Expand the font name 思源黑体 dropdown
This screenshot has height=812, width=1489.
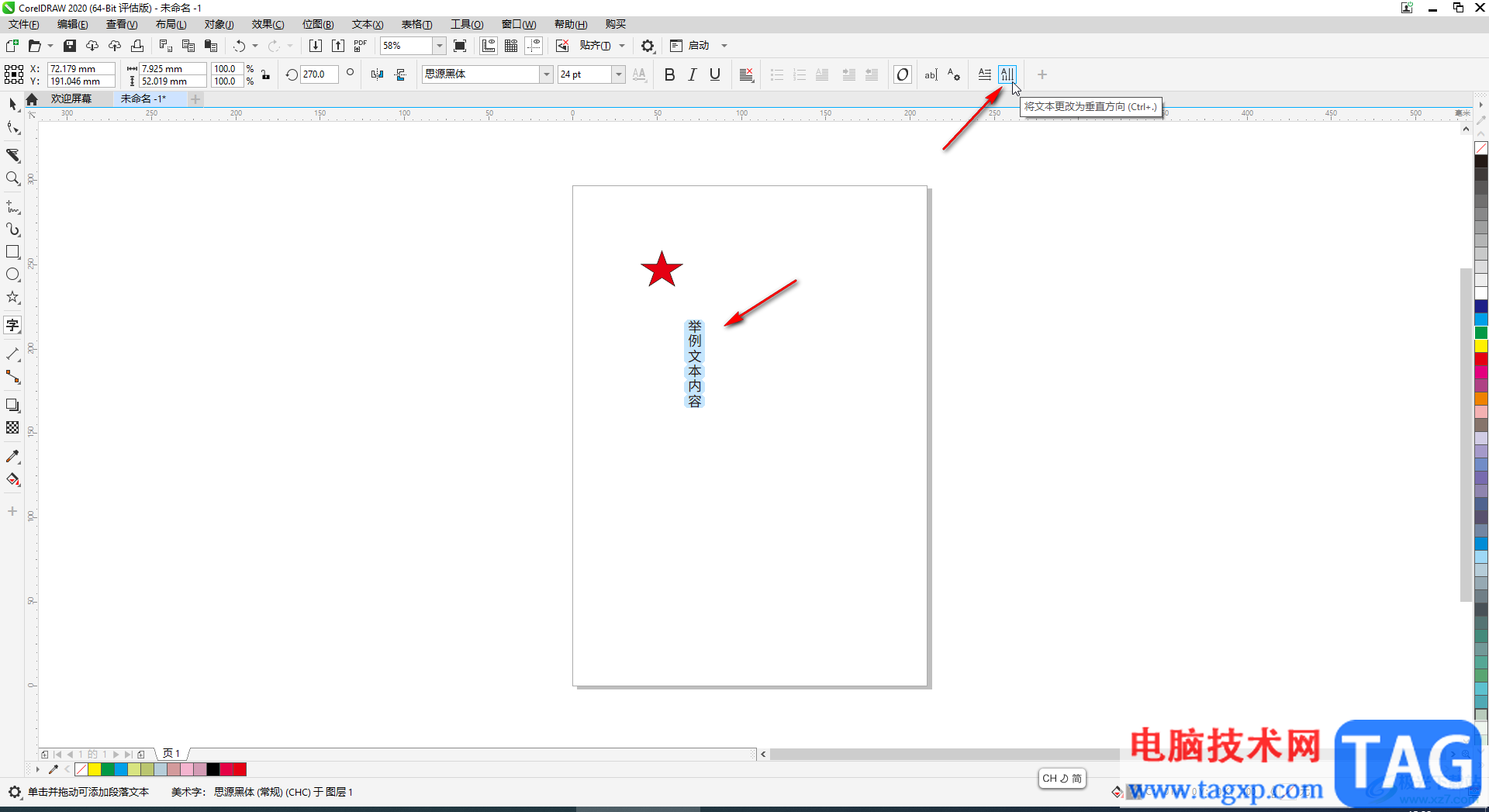547,74
